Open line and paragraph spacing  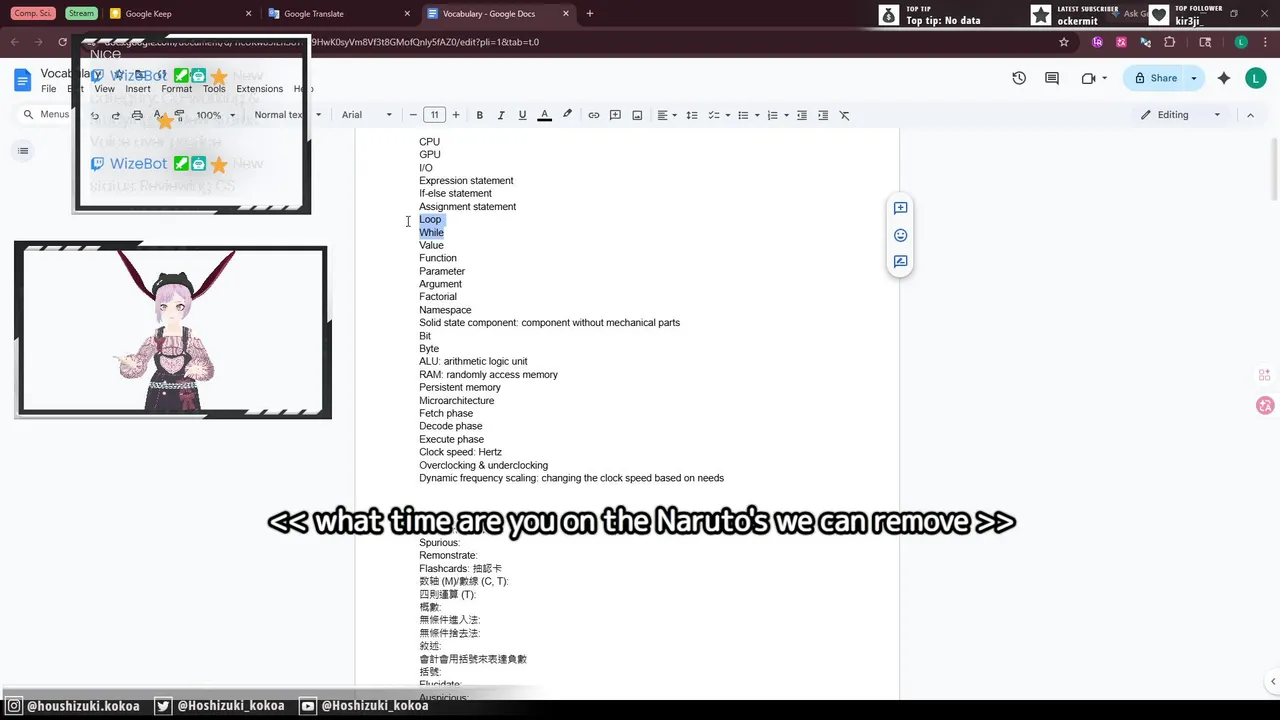[691, 115]
